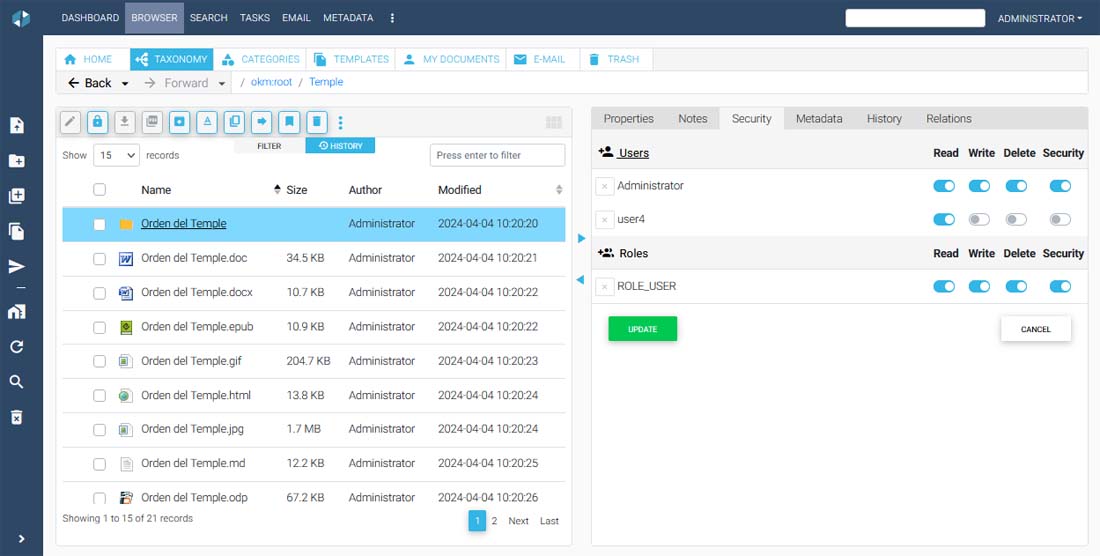Go to page 2 of records

coord(494,521)
